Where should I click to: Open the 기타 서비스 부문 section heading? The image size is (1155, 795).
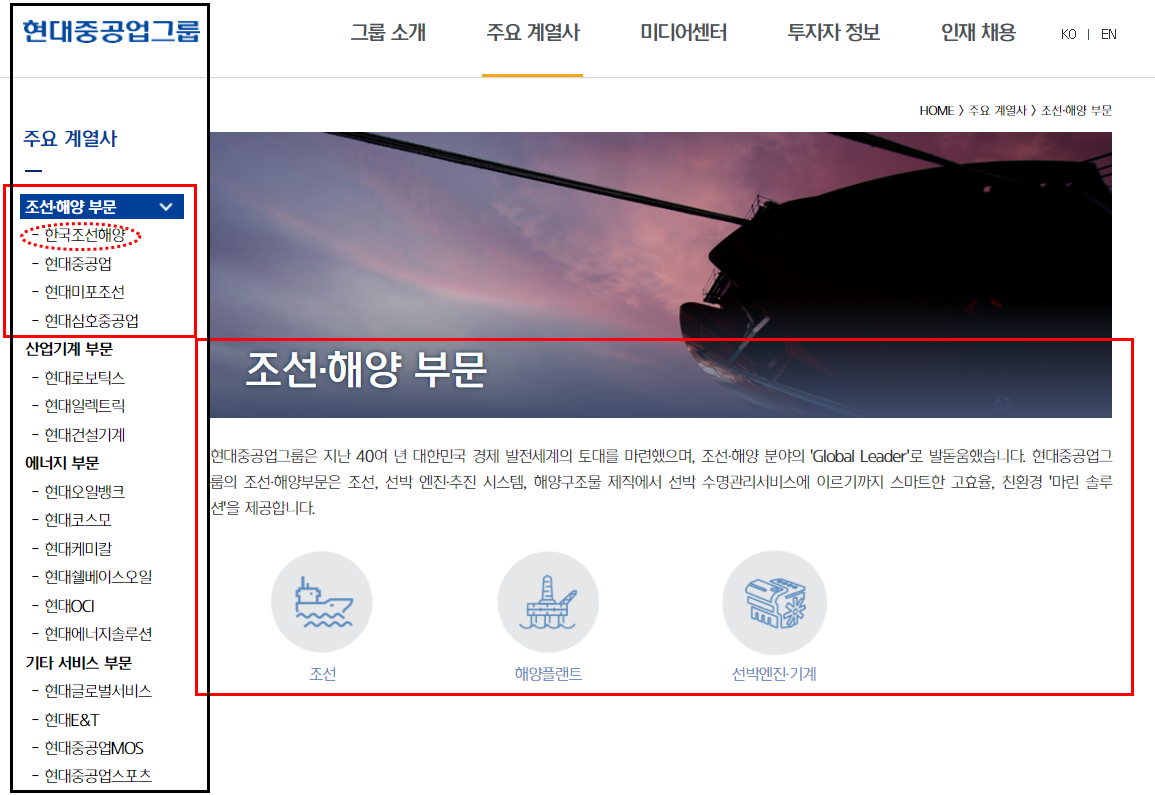point(79,663)
